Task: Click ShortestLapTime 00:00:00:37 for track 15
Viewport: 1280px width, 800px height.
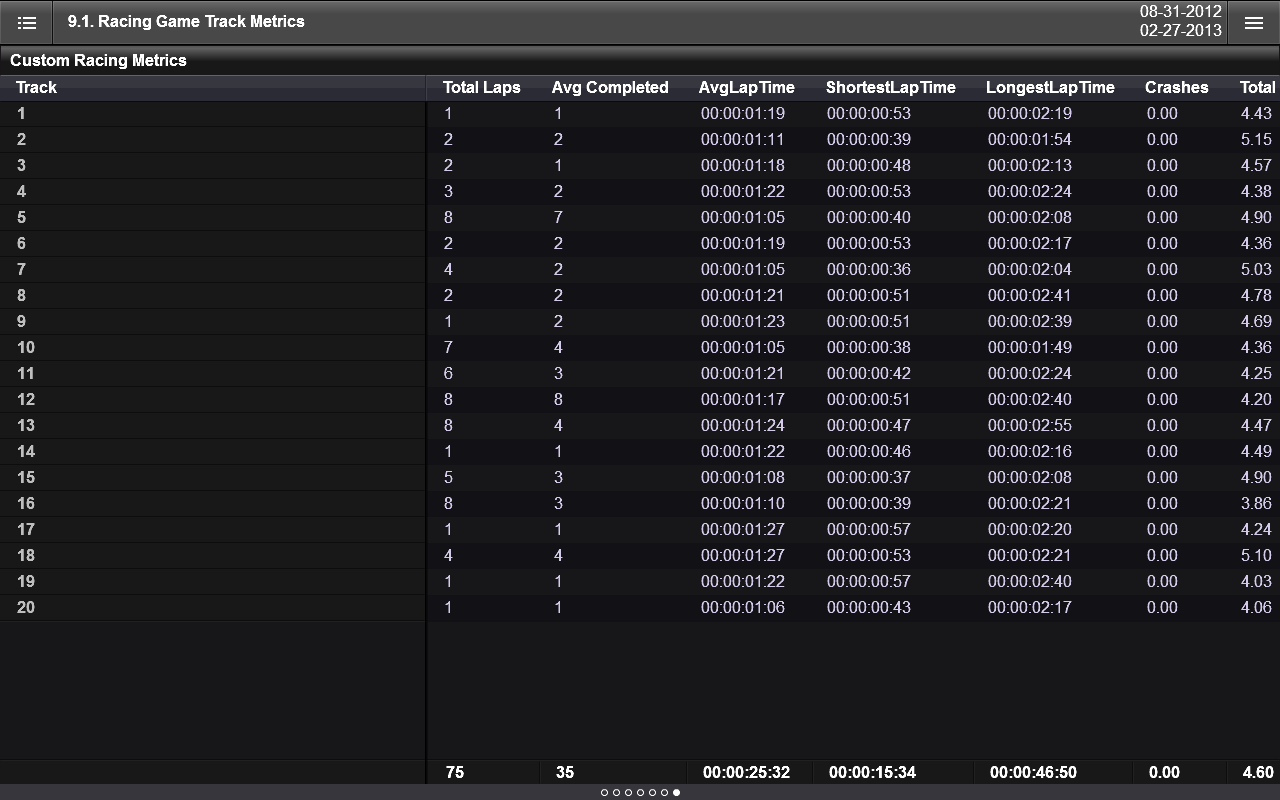Action: pos(869,477)
